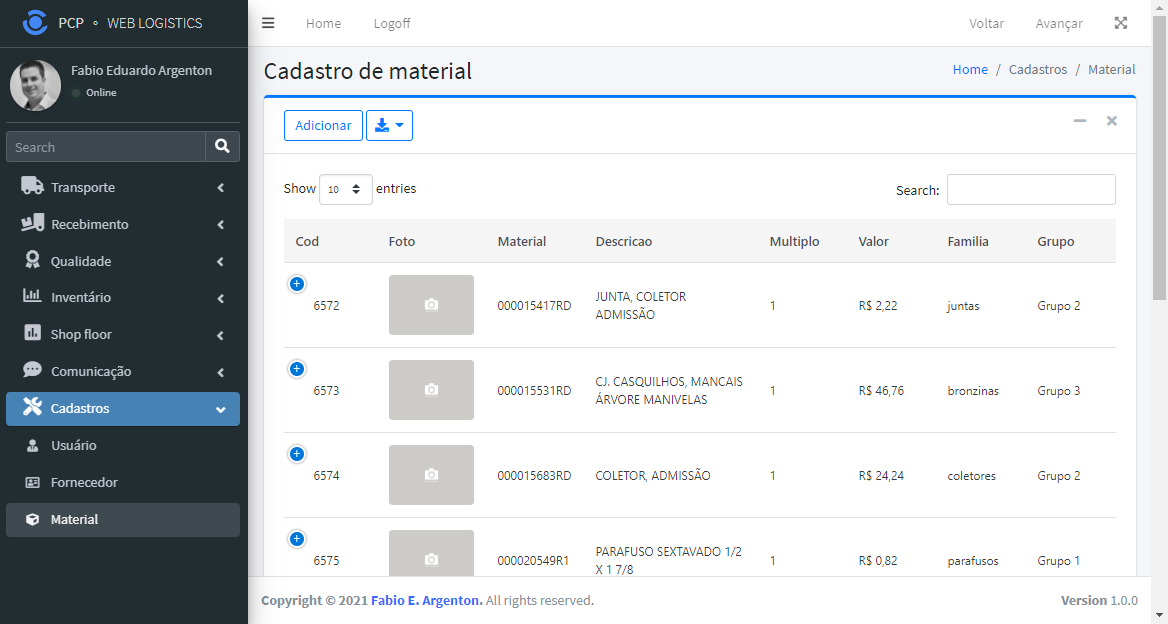Screen dimensions: 1168x624
Task: Click the Comunicação speech bubble icon
Action: (32, 370)
